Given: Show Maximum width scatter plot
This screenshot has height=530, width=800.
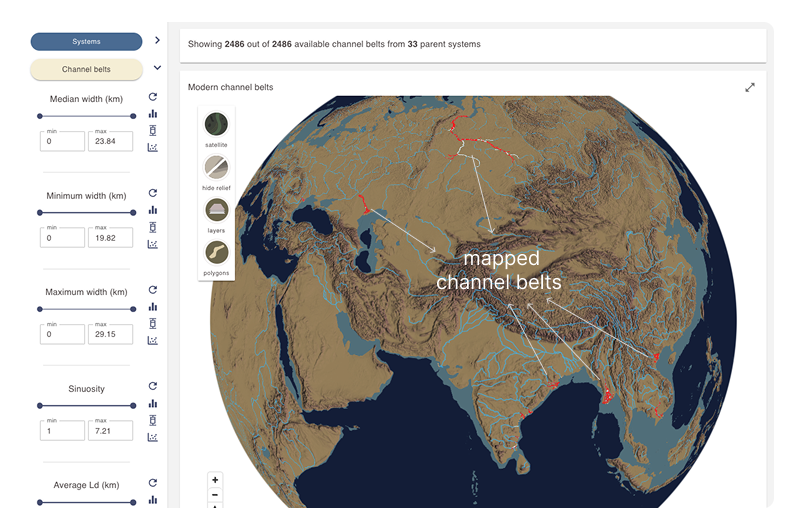Looking at the screenshot, I should click(x=153, y=340).
